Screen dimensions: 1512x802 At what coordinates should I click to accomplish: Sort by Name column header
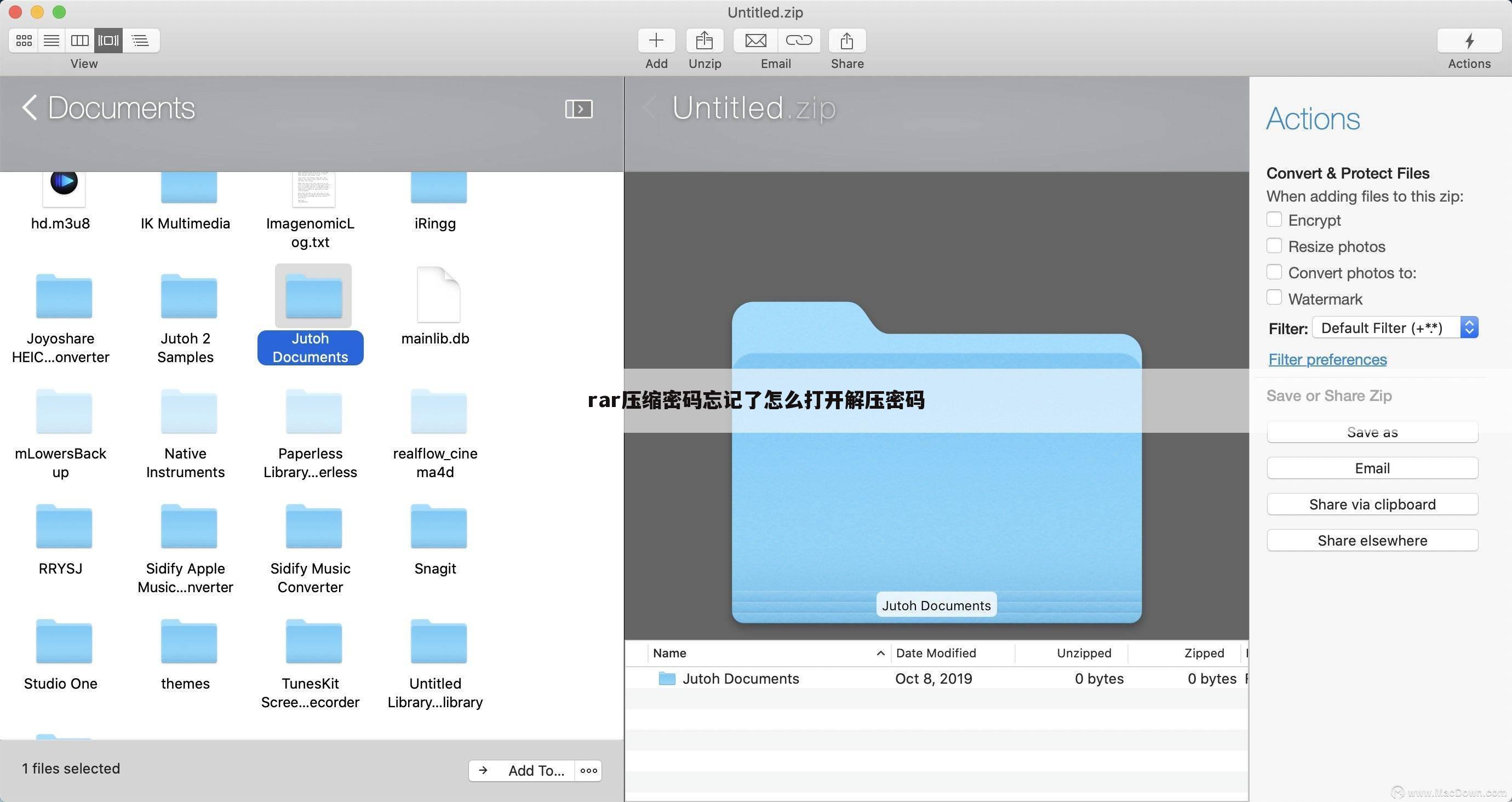coord(769,653)
